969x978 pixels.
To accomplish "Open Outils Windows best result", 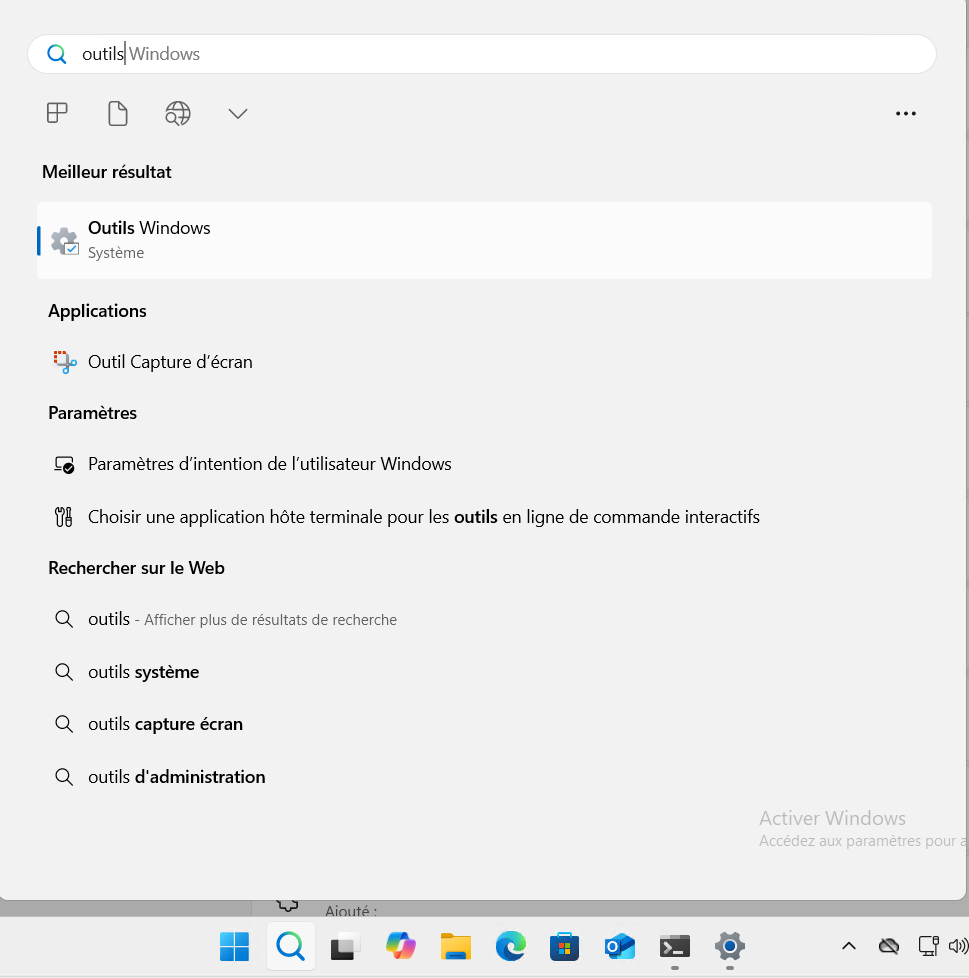I will (484, 240).
